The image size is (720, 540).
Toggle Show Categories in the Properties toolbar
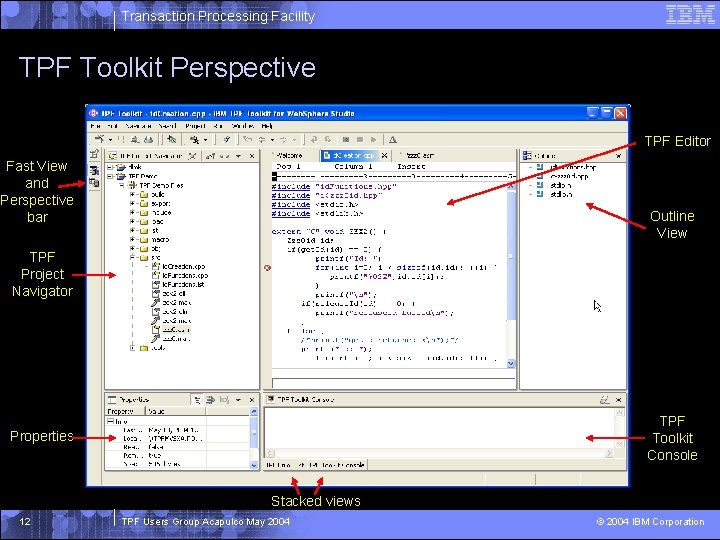197,400
